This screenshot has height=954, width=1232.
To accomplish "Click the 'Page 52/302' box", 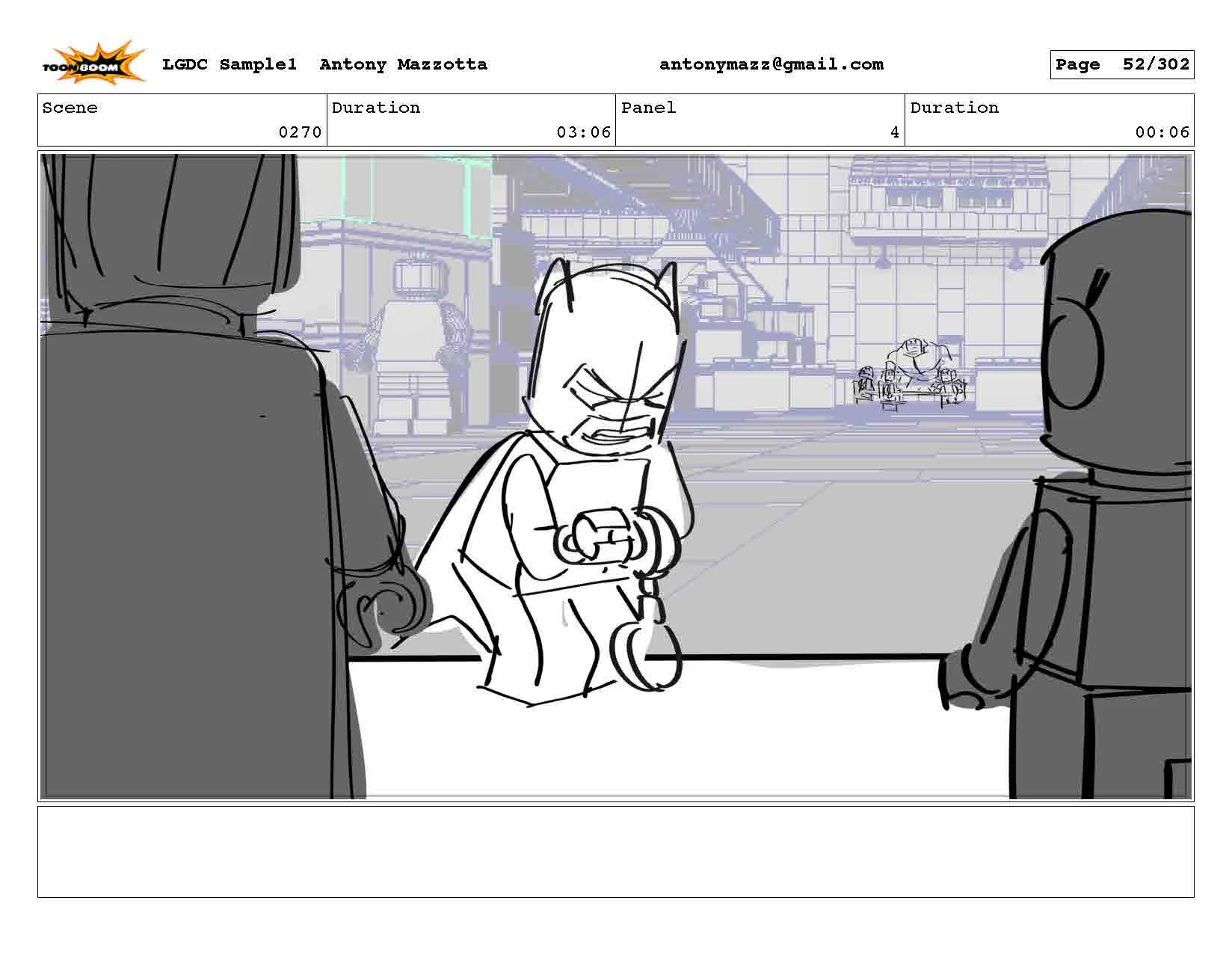I will click(x=1121, y=64).
